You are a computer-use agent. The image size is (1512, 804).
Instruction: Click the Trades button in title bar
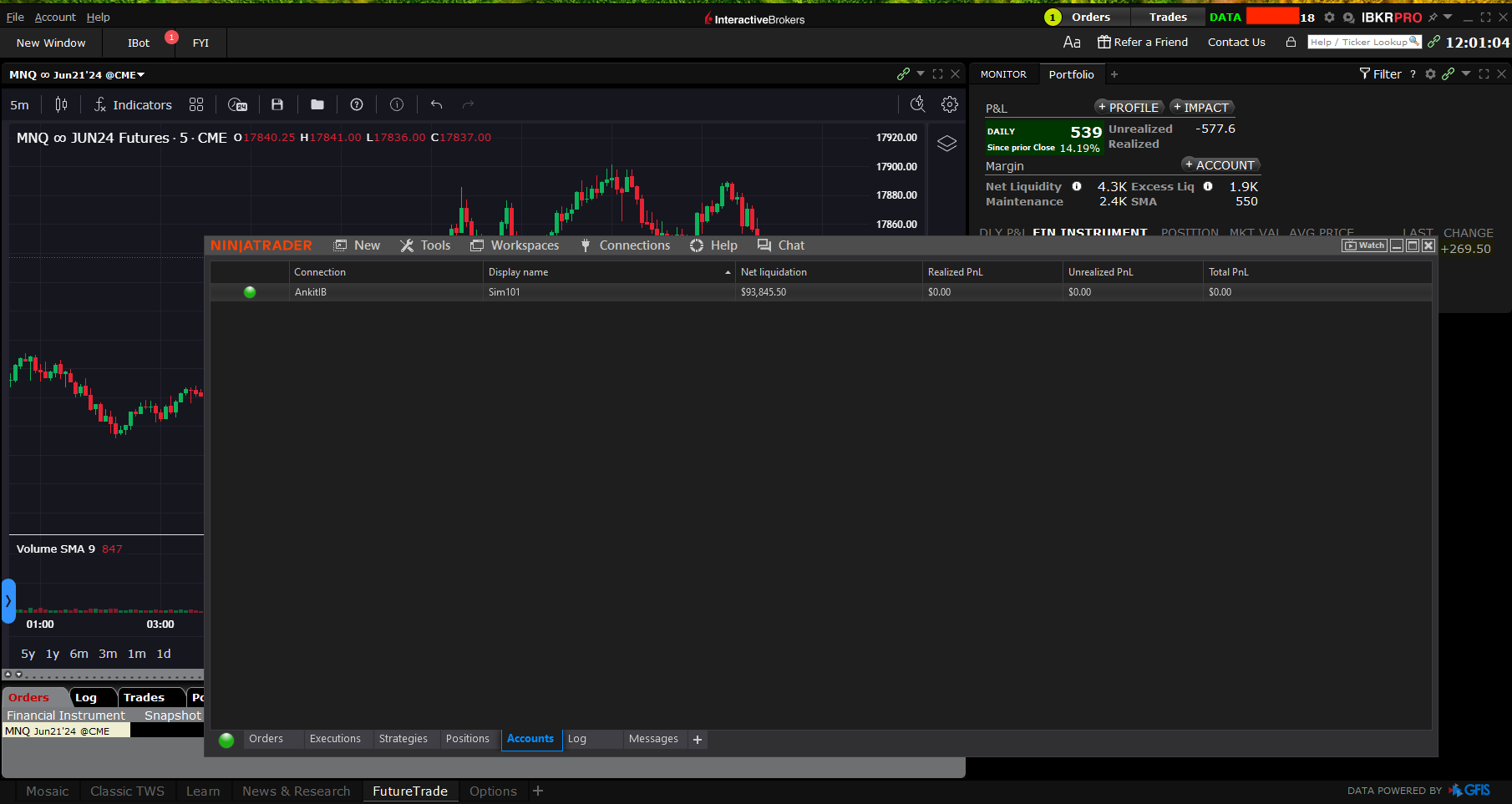point(1168,17)
